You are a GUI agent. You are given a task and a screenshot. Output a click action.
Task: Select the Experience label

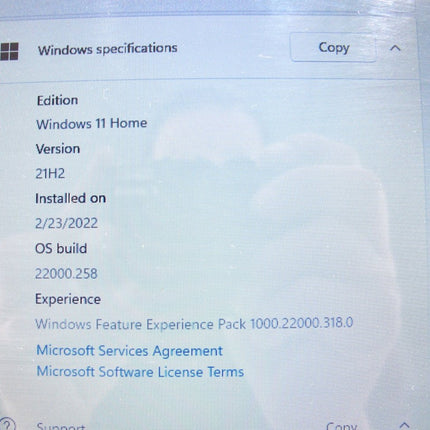(x=68, y=299)
